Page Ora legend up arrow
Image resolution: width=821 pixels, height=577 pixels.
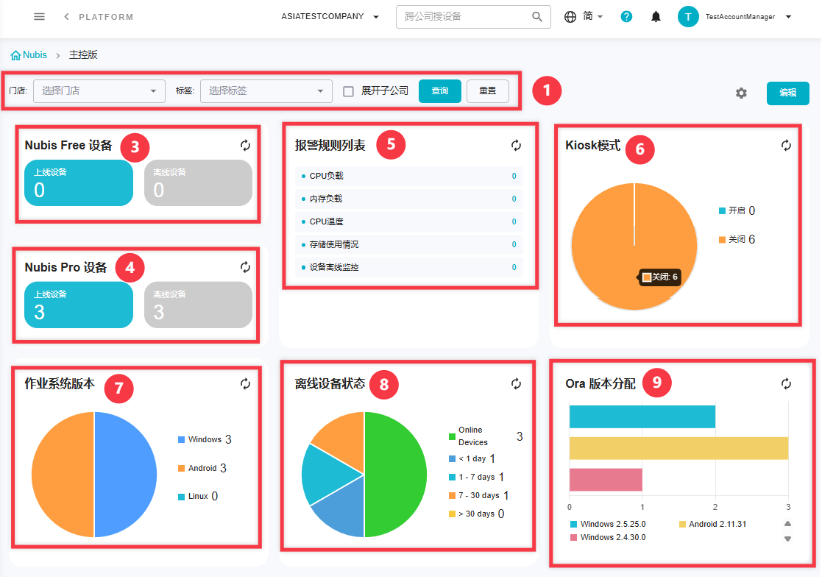pos(787,524)
